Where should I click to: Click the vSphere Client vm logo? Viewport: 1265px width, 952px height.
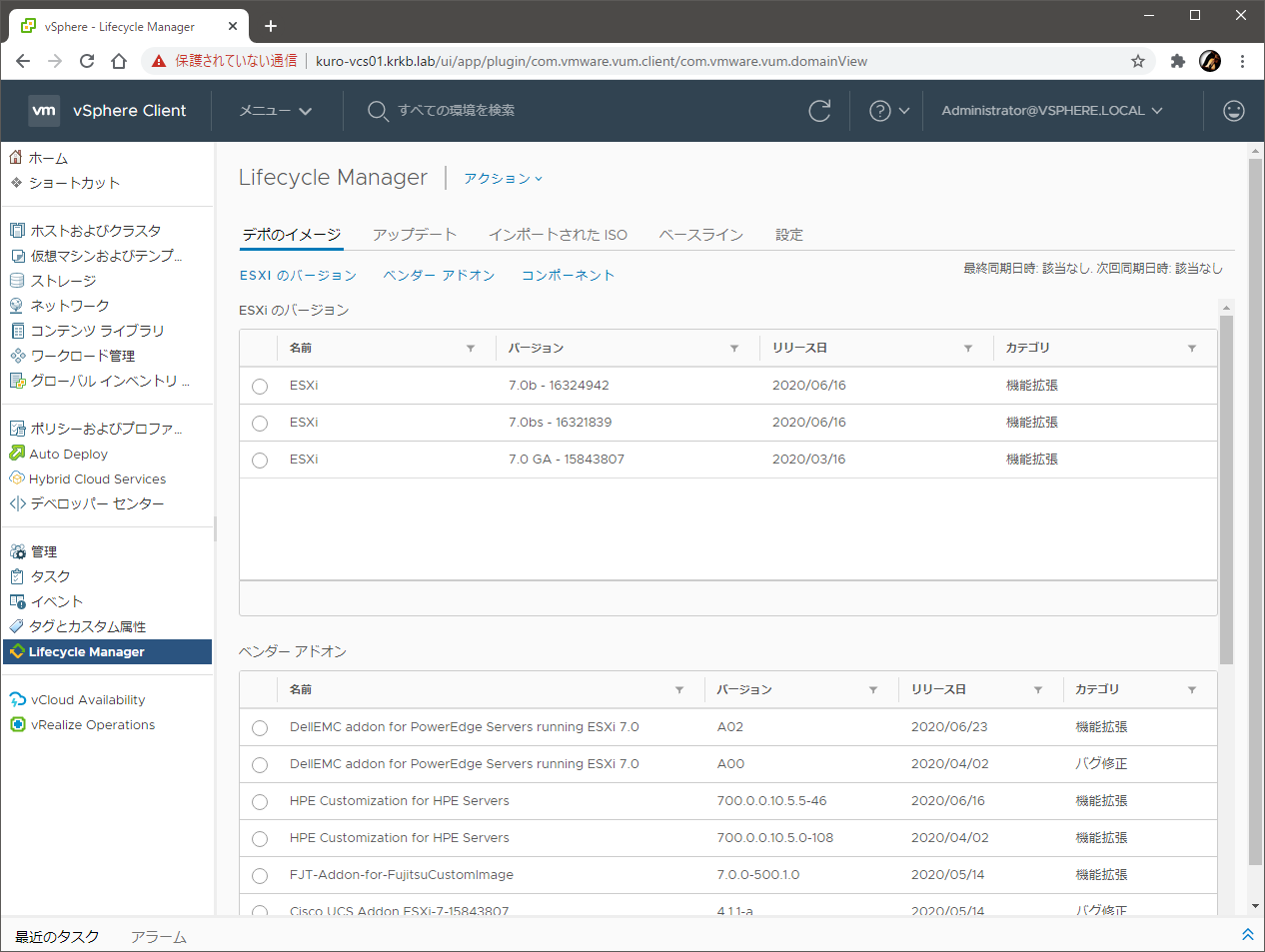point(44,111)
